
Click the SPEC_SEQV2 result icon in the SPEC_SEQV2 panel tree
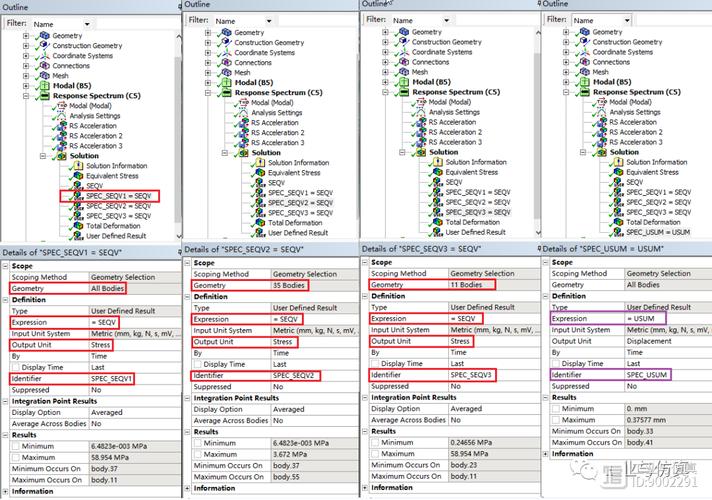260,203
